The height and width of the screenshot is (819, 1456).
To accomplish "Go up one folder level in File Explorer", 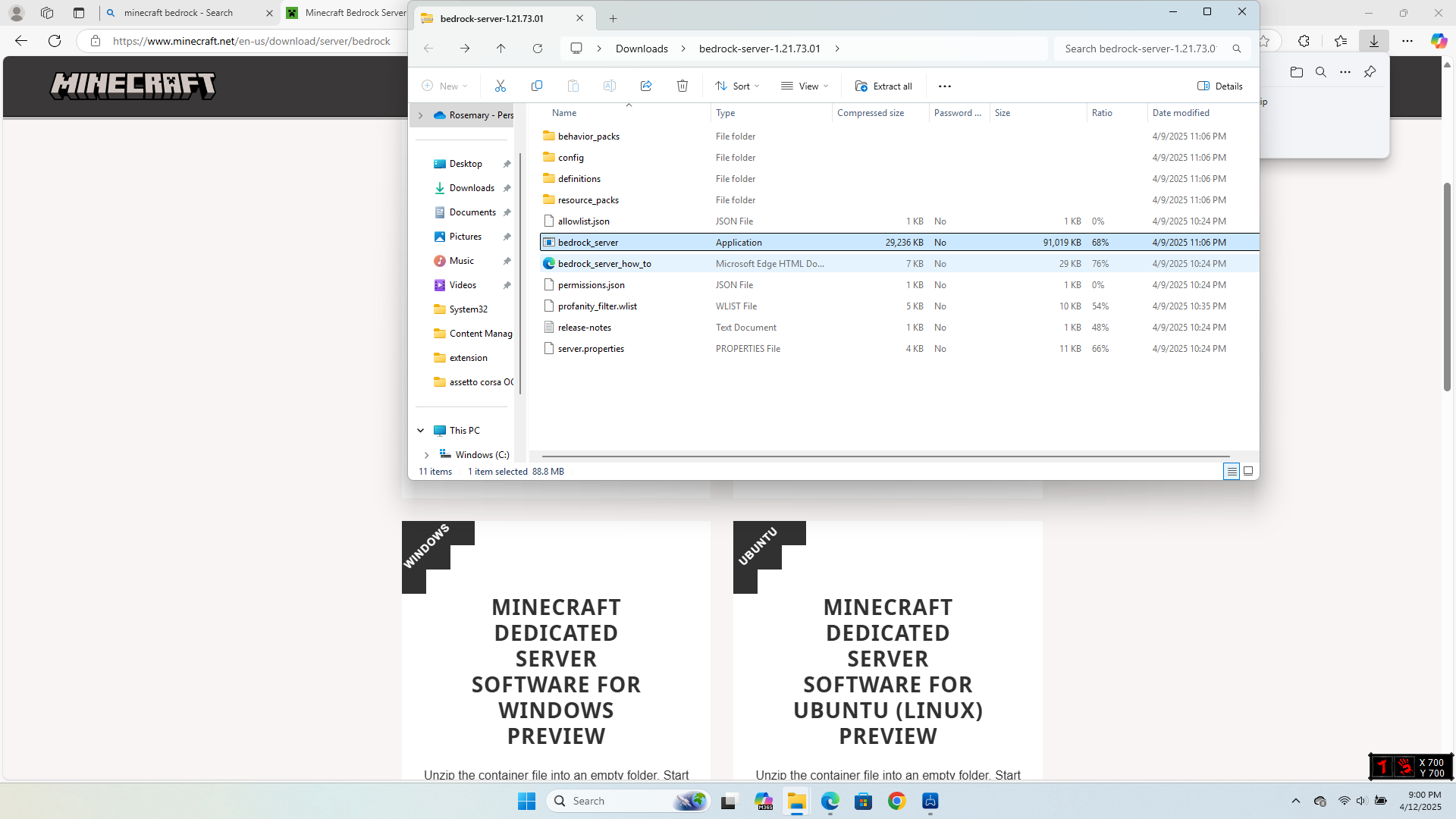I will 501,49.
